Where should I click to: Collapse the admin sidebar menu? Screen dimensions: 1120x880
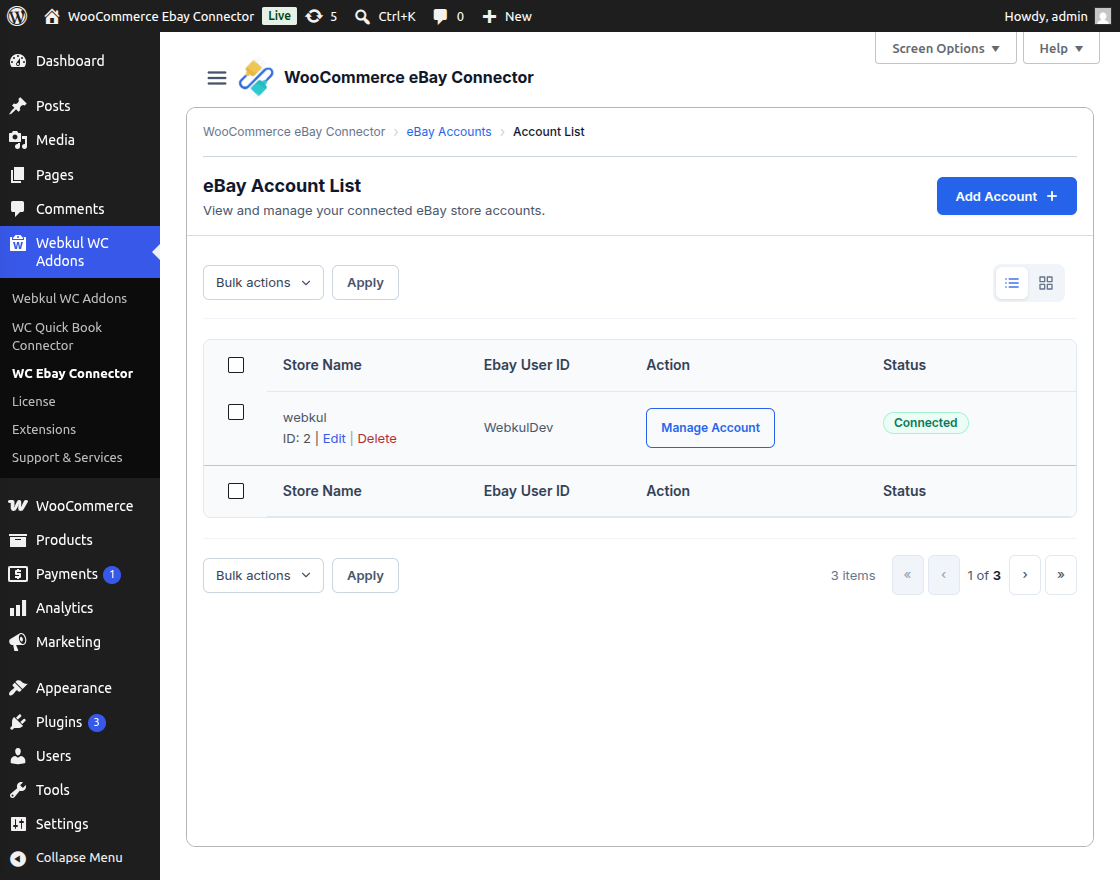80,858
